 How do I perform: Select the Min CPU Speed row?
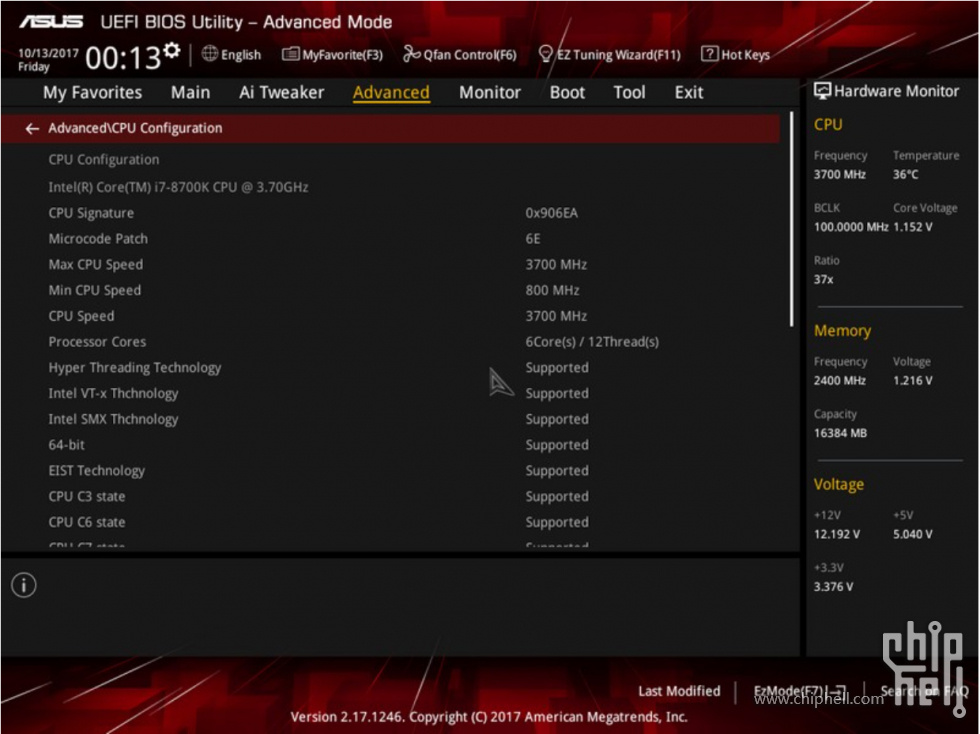tap(390, 290)
